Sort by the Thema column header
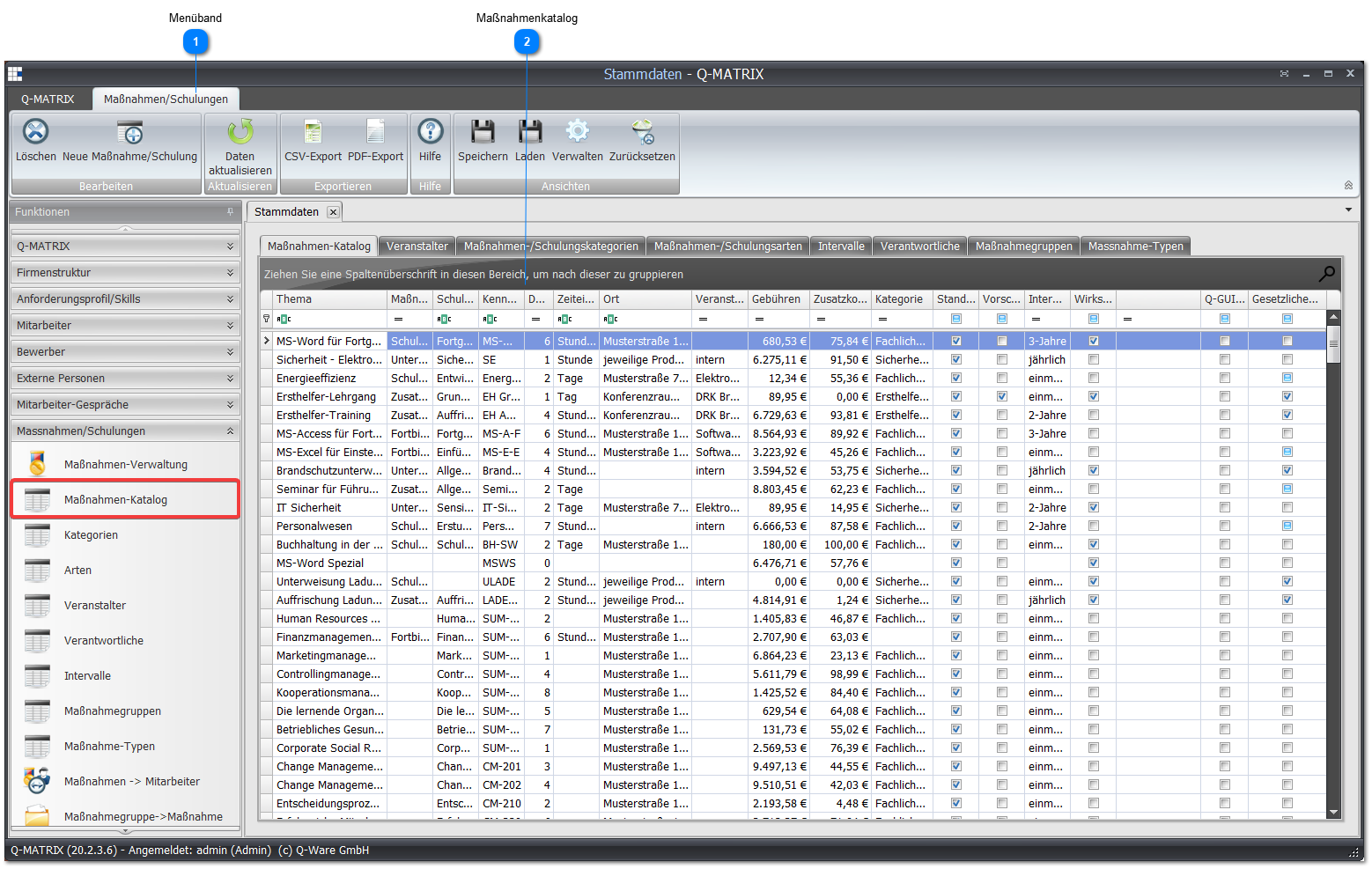Viewport: 1372px width, 869px height. [x=329, y=299]
